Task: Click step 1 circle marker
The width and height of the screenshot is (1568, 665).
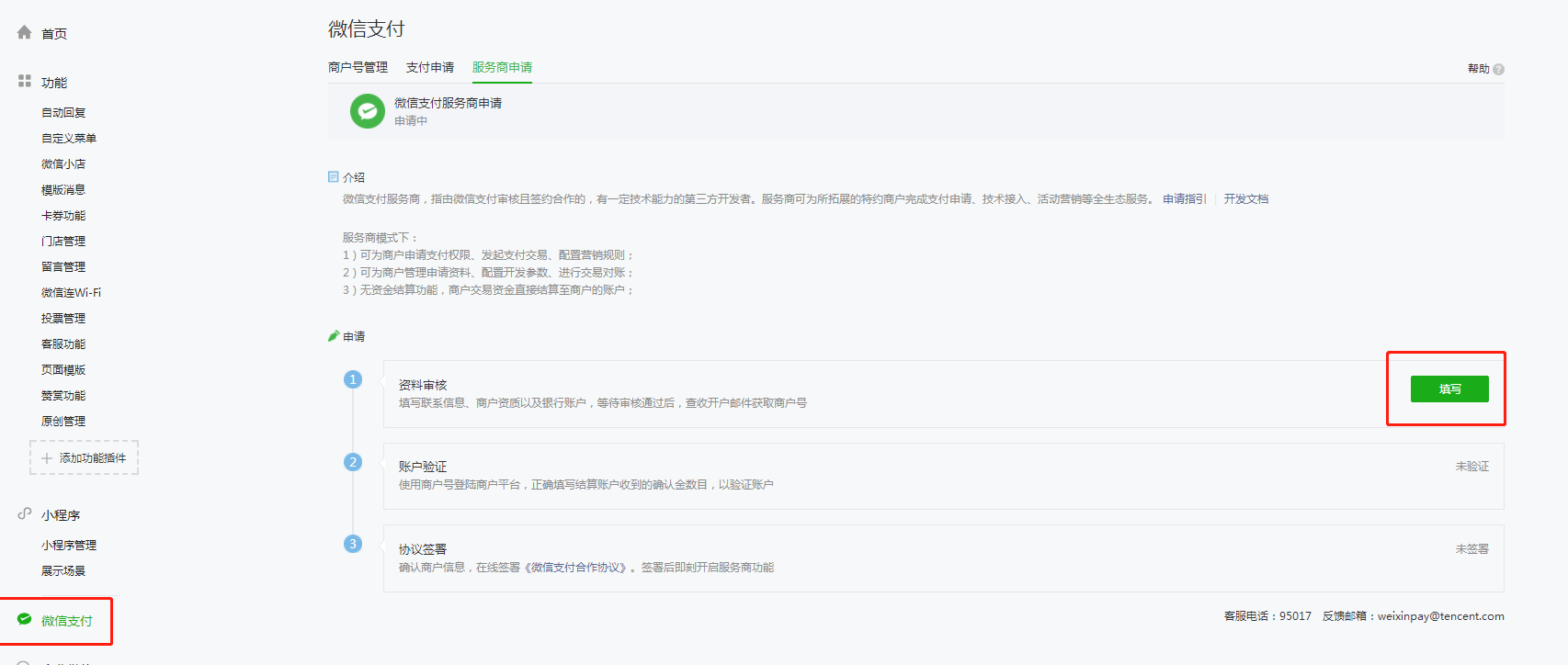Action: tap(353, 379)
